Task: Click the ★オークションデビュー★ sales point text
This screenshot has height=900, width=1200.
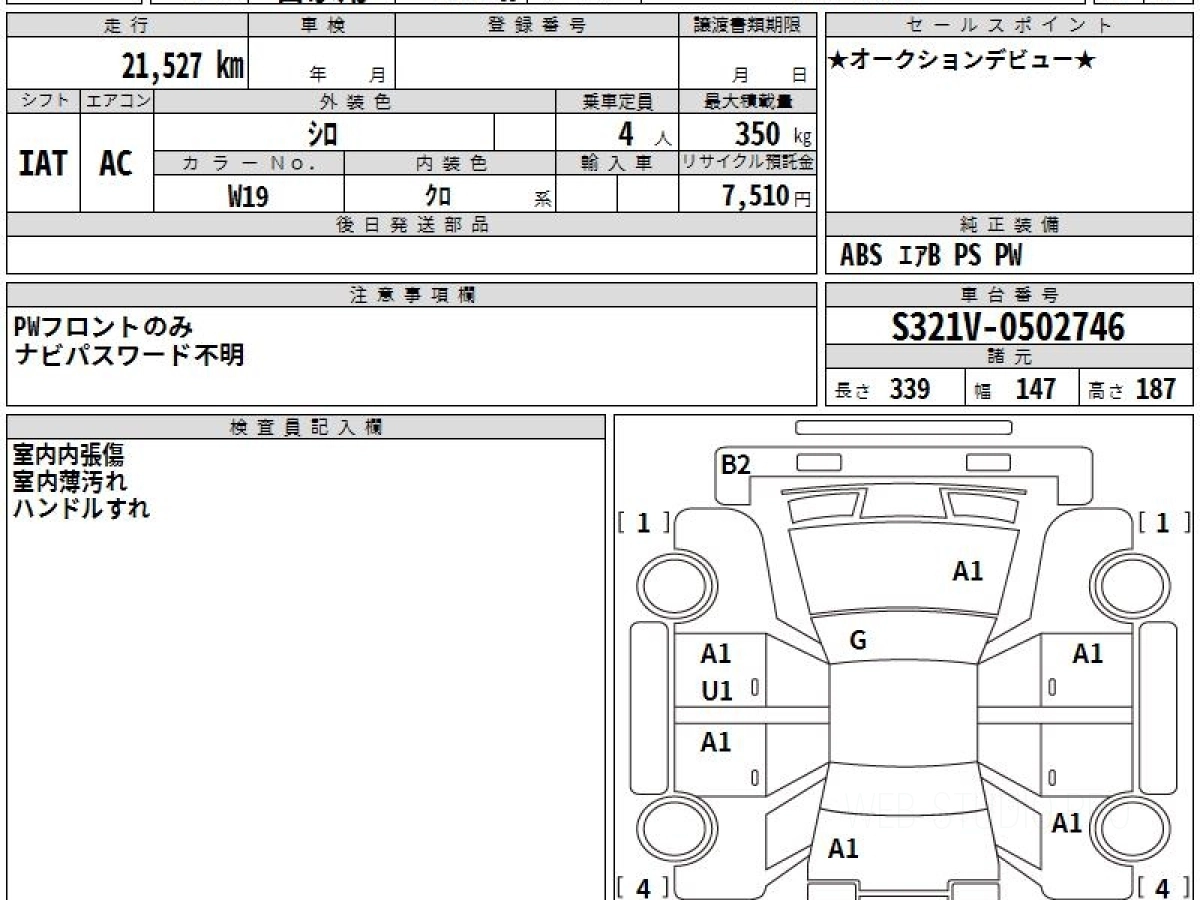Action: click(x=962, y=61)
